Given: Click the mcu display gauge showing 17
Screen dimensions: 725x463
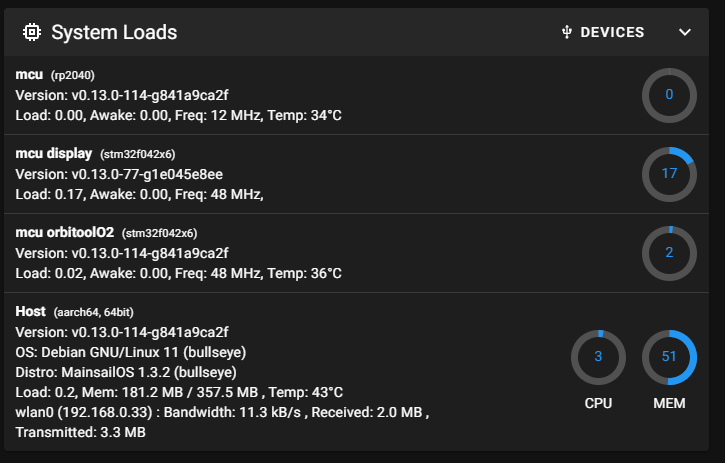Looking at the screenshot, I should click(x=669, y=174).
